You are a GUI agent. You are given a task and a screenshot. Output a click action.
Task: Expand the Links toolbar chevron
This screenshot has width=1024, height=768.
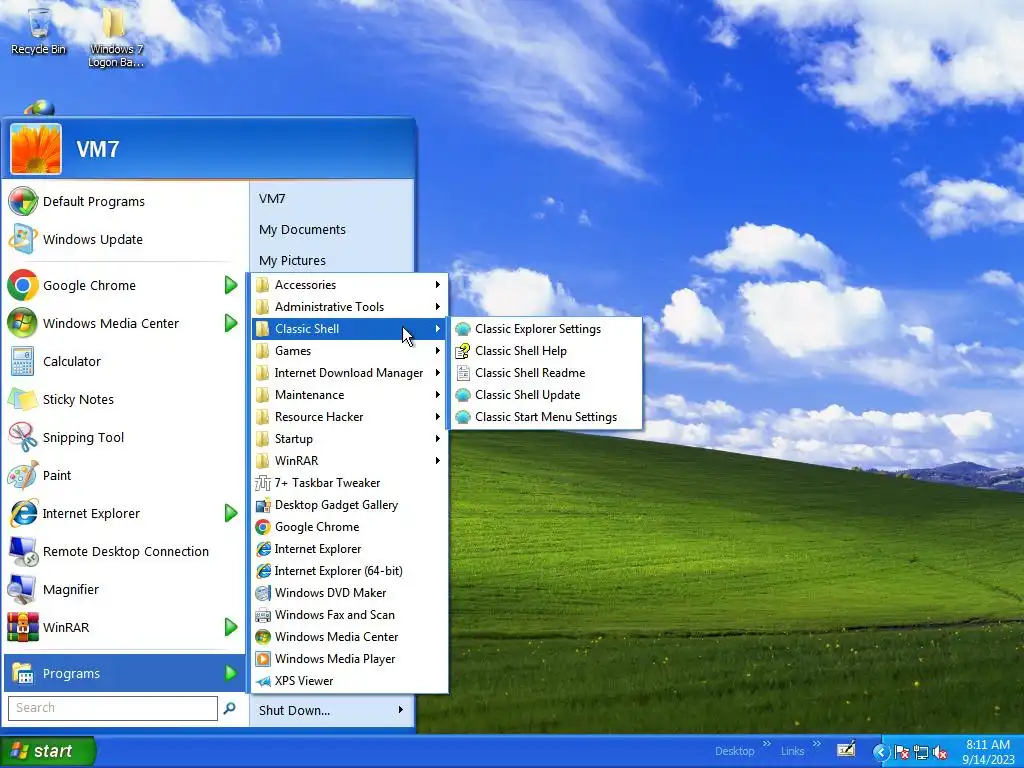[816, 743]
